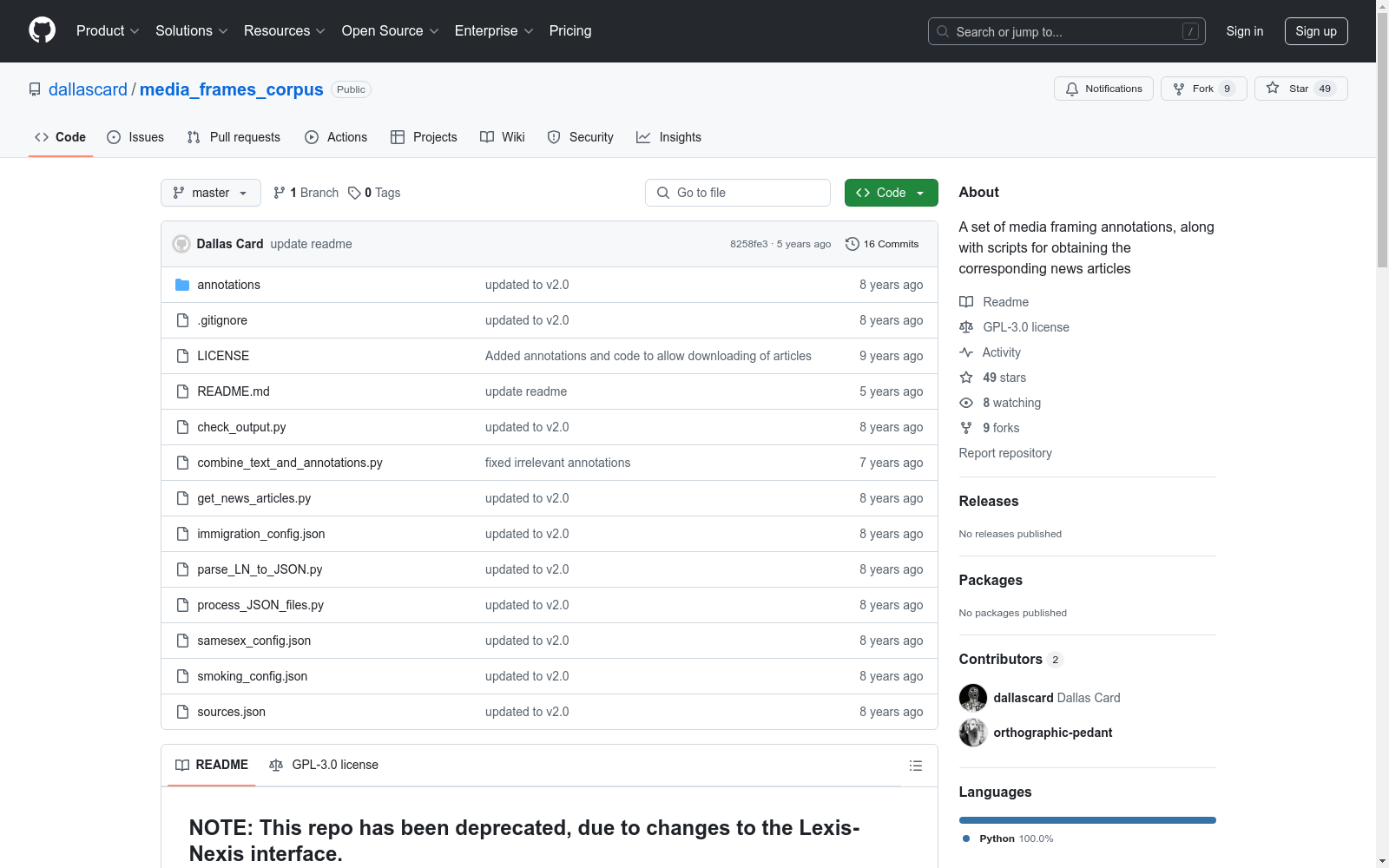
Task: Click the bell icon in Notifications
Action: pos(1072,89)
